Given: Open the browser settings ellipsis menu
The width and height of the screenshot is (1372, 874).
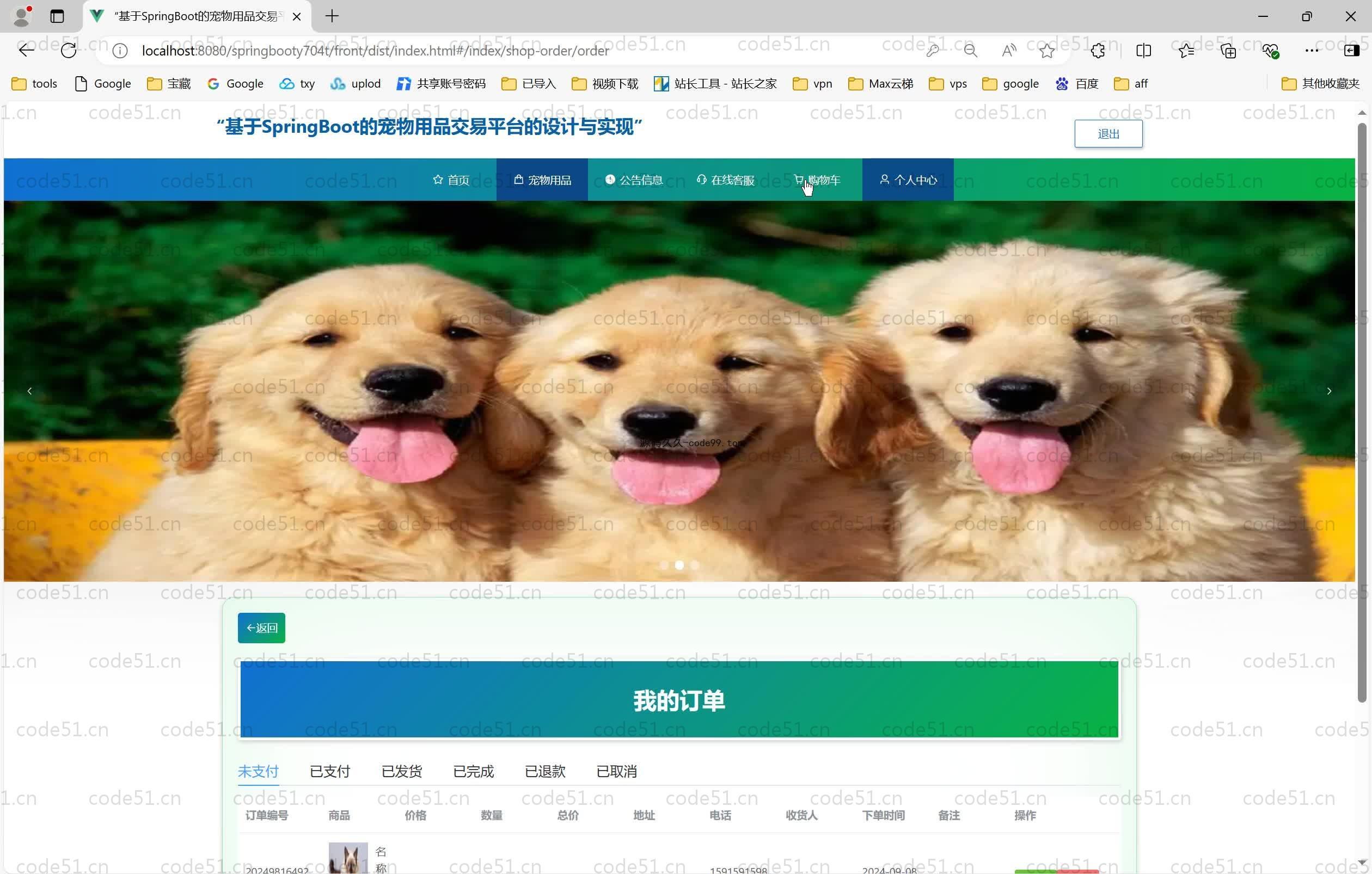Looking at the screenshot, I should 1312,51.
